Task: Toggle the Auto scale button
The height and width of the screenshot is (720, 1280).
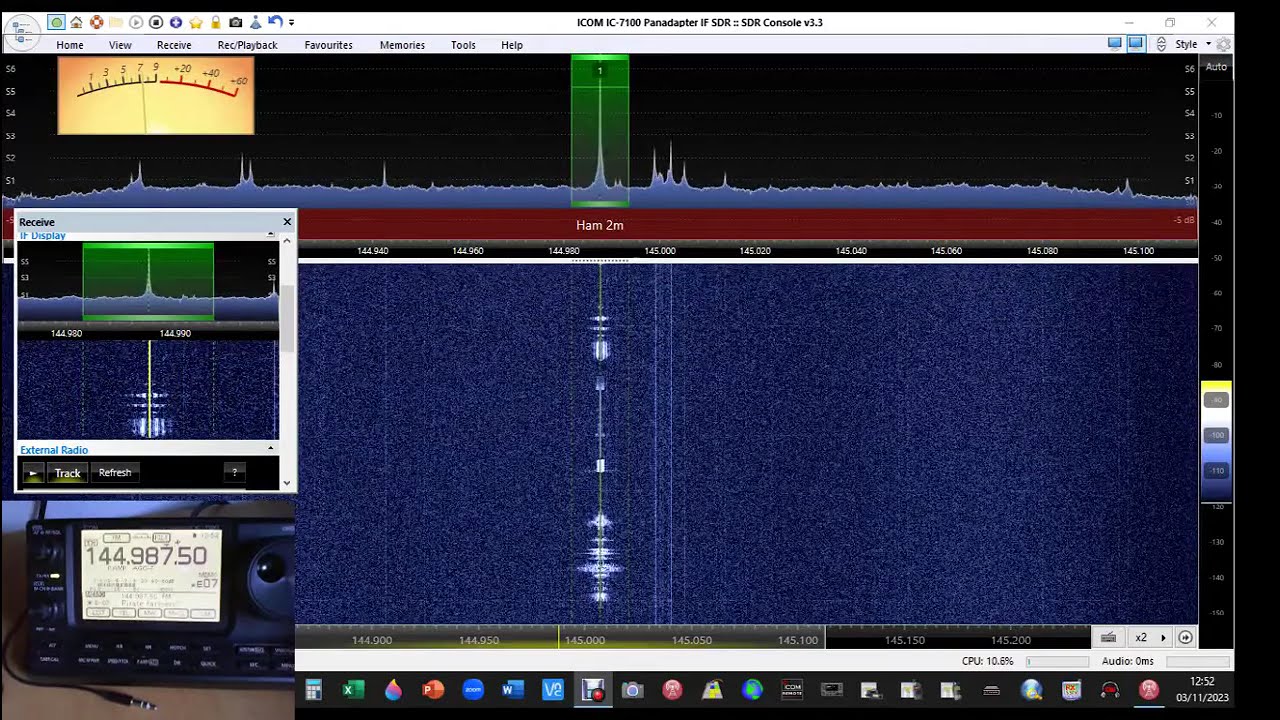Action: click(1216, 67)
